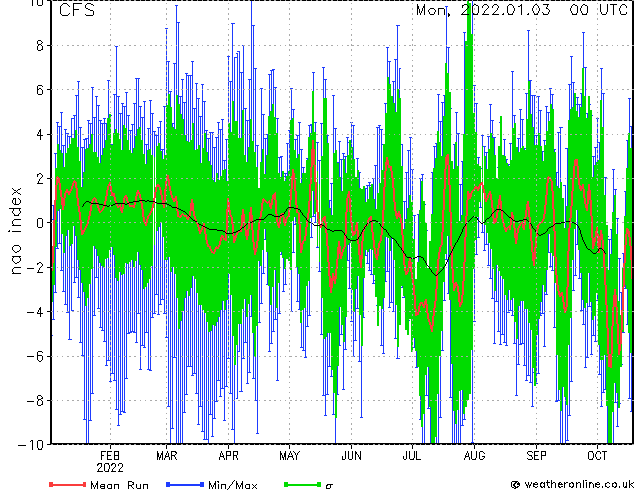The height and width of the screenshot is (490, 634).
Task: Select the Mean Run legend label
Action: (120, 485)
